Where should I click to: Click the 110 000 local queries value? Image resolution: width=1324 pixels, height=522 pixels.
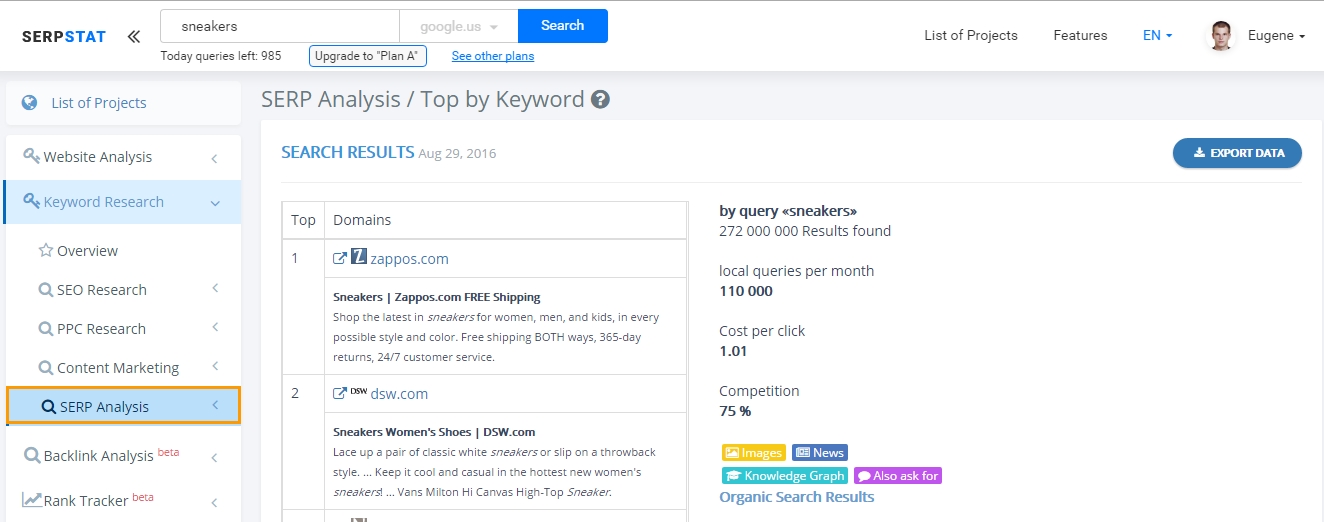746,291
